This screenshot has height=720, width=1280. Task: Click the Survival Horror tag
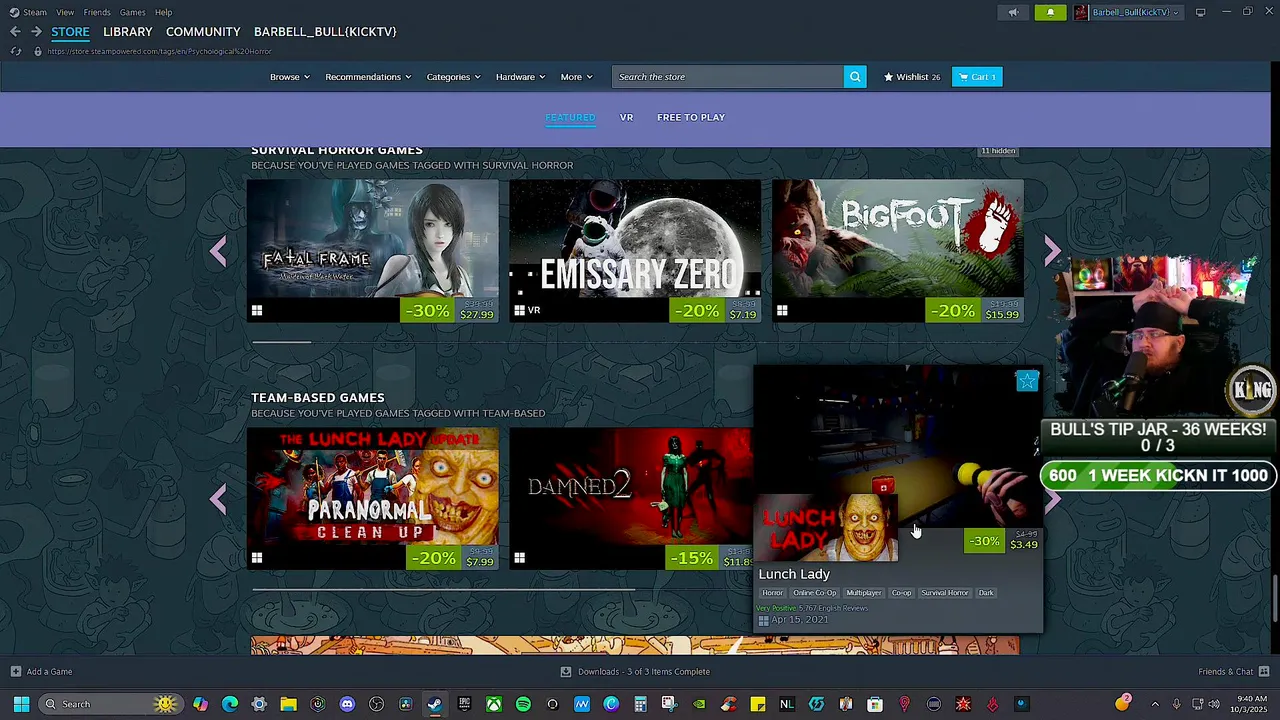click(x=945, y=593)
